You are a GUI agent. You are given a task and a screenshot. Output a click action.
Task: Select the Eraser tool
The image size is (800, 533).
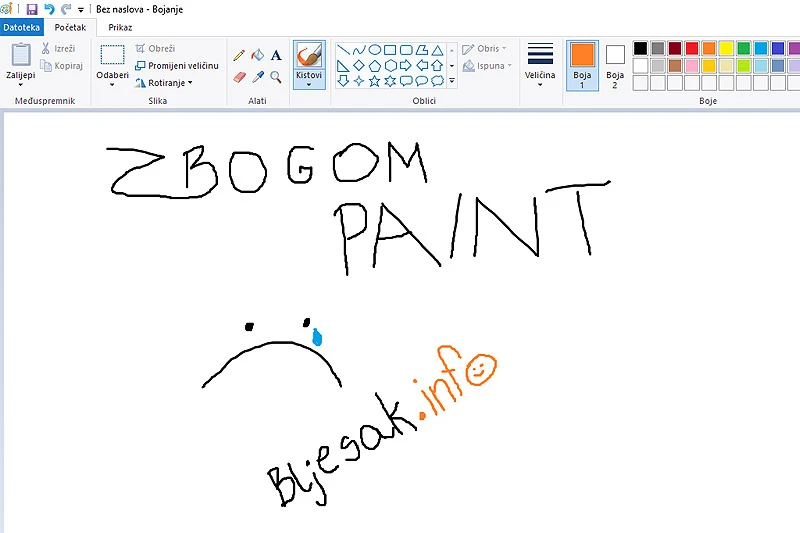coord(239,77)
